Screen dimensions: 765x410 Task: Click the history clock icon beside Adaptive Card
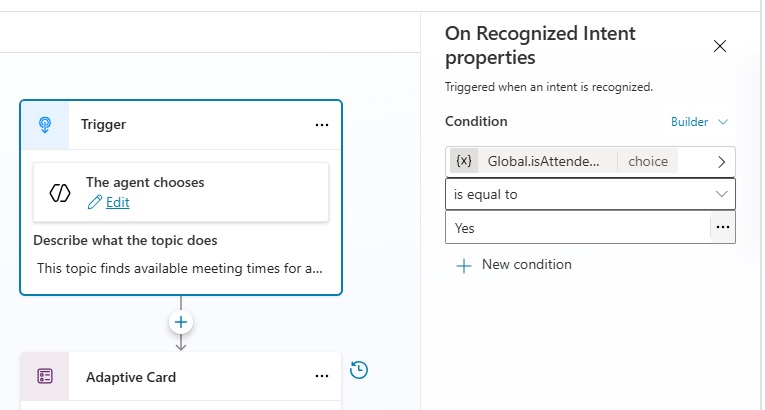click(359, 369)
